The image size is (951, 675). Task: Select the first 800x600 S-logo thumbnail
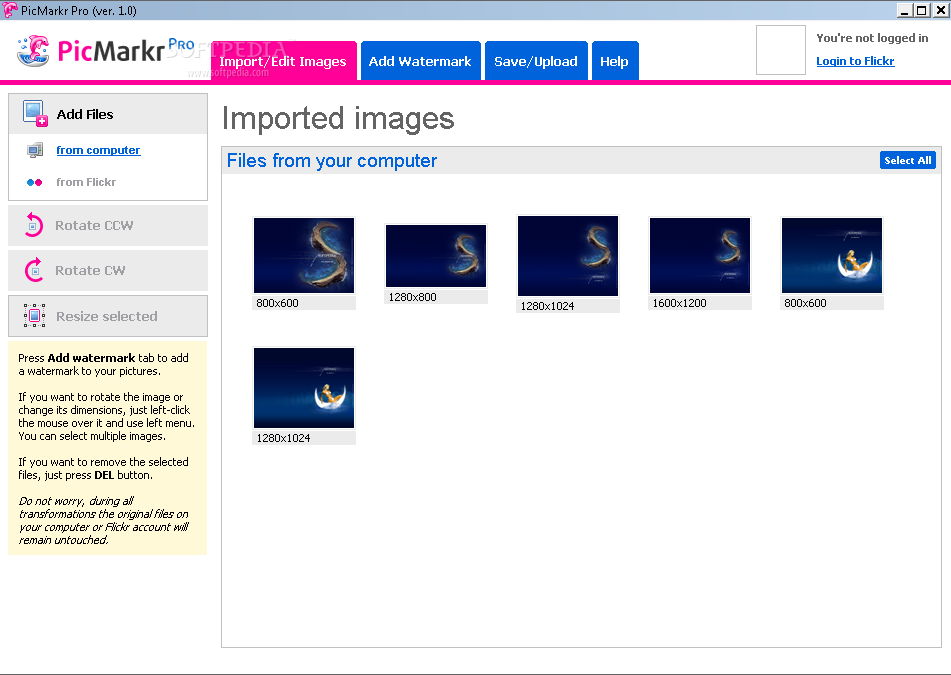304,255
